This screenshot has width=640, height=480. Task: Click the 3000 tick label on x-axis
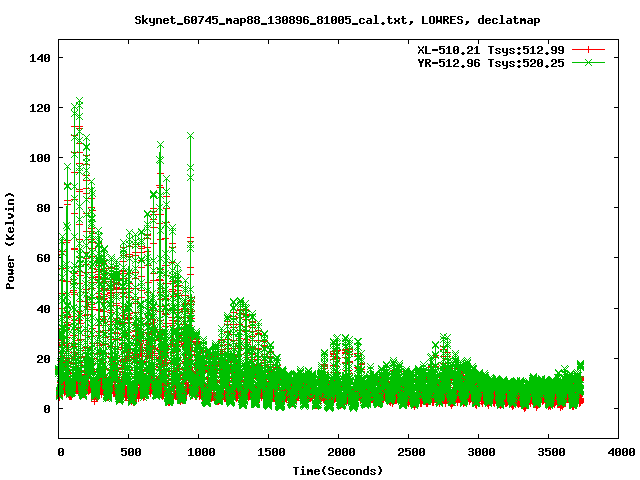point(481,452)
